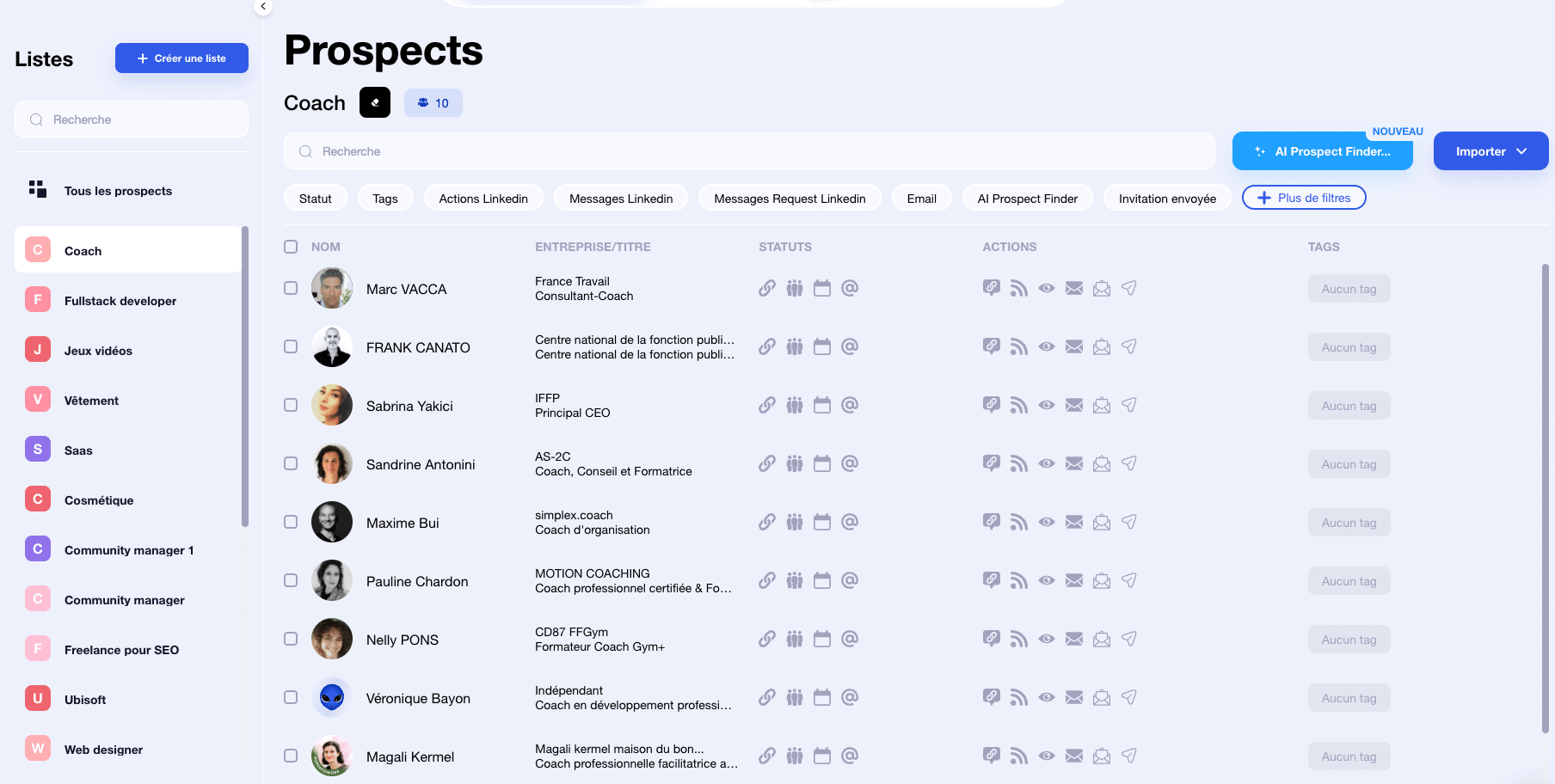Click the envelope action icon for Maxime Bui
The image size is (1555, 784).
[x=1074, y=523]
